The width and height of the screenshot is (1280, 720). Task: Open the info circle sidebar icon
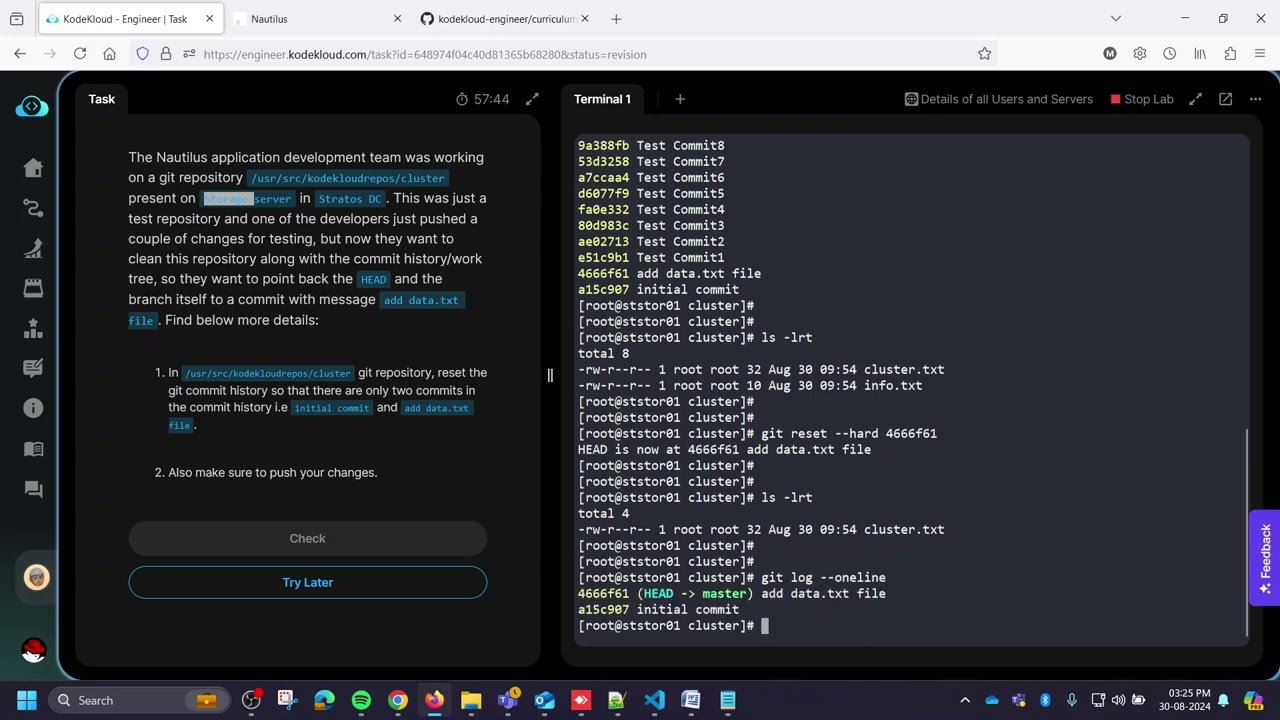(x=33, y=408)
